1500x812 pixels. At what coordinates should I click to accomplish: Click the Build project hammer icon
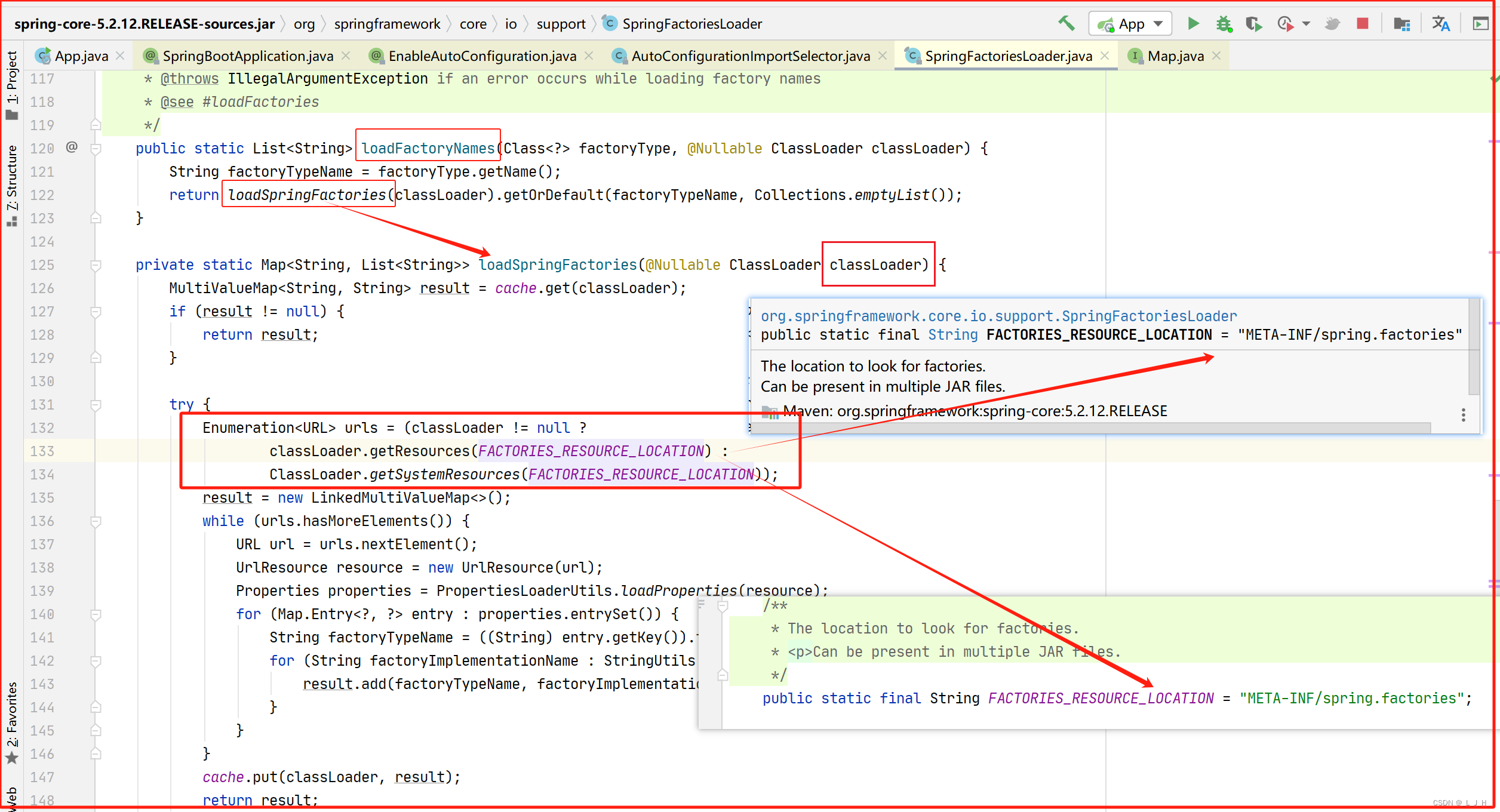pos(1066,24)
